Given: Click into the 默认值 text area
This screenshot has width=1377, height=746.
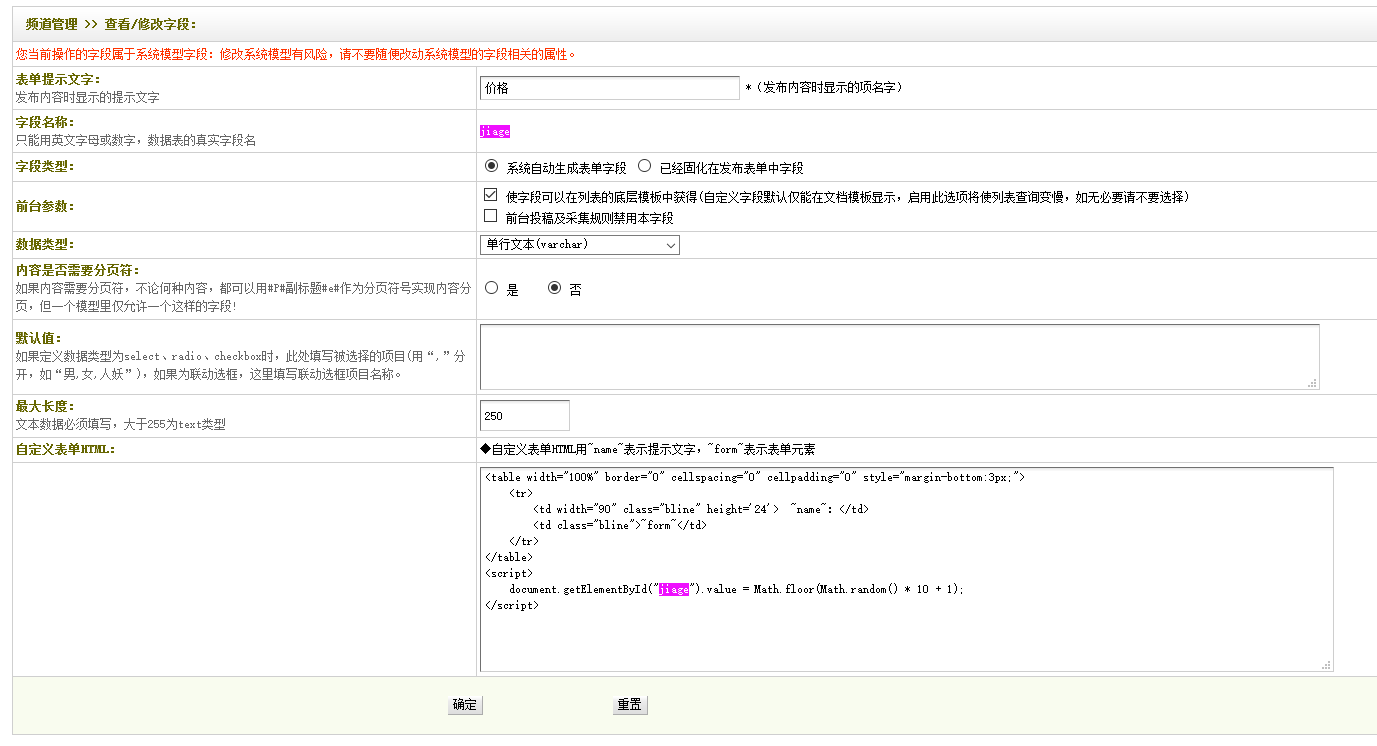Looking at the screenshot, I should point(900,357).
